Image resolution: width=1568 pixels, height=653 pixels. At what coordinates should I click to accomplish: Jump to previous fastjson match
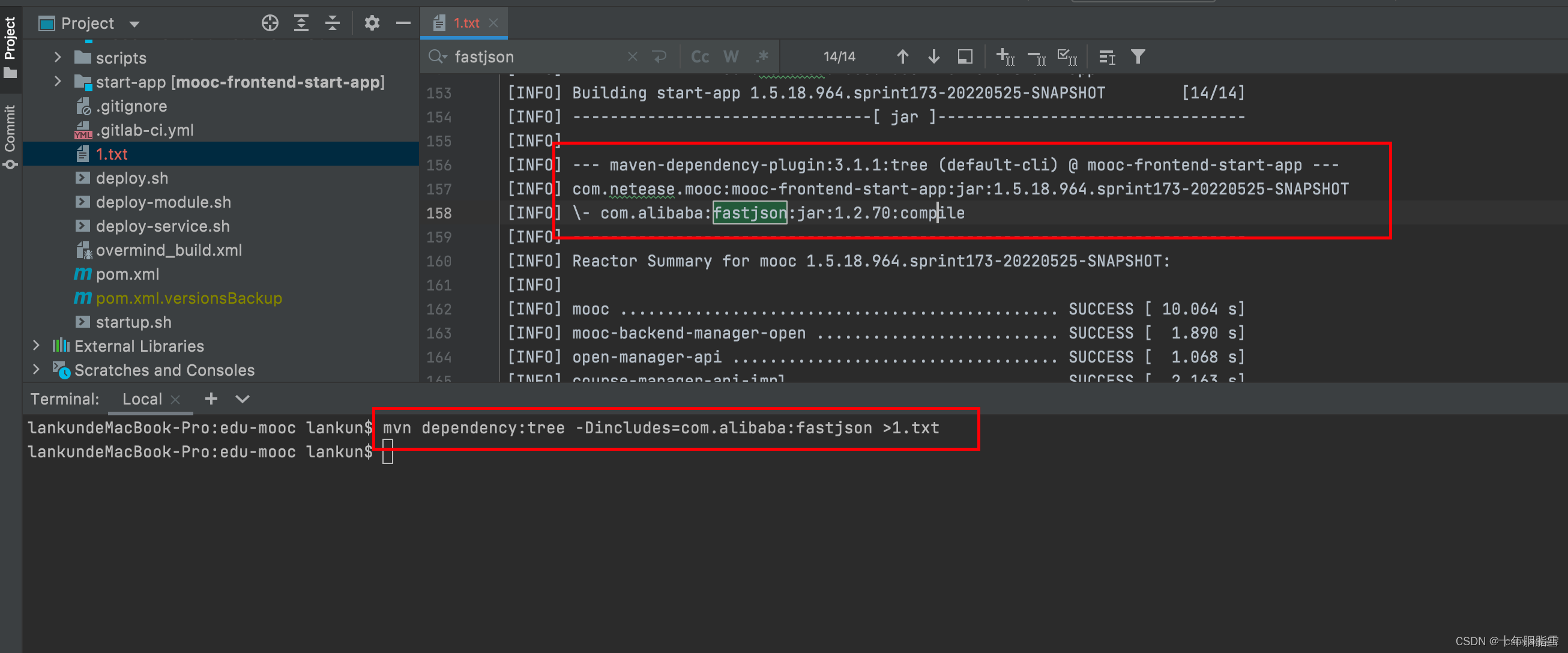902,56
